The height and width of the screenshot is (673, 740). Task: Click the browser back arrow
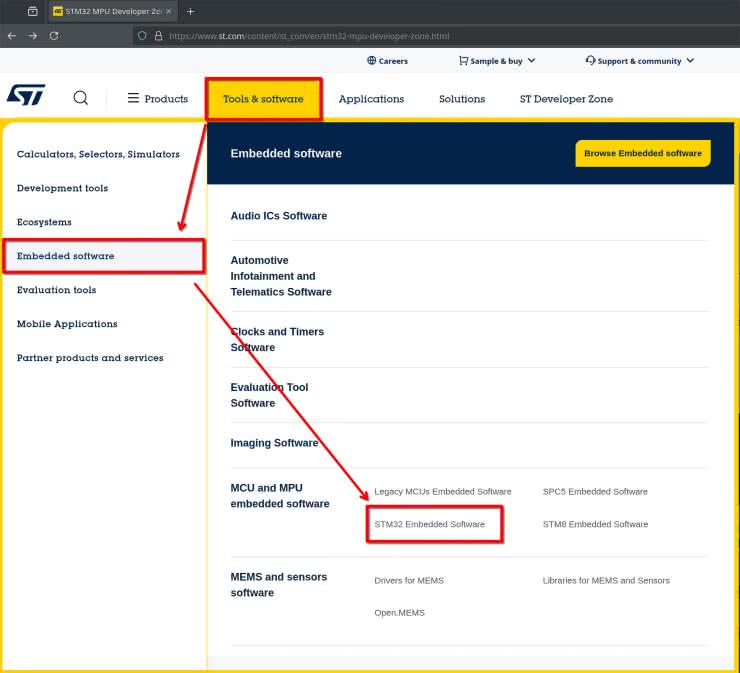(12, 36)
